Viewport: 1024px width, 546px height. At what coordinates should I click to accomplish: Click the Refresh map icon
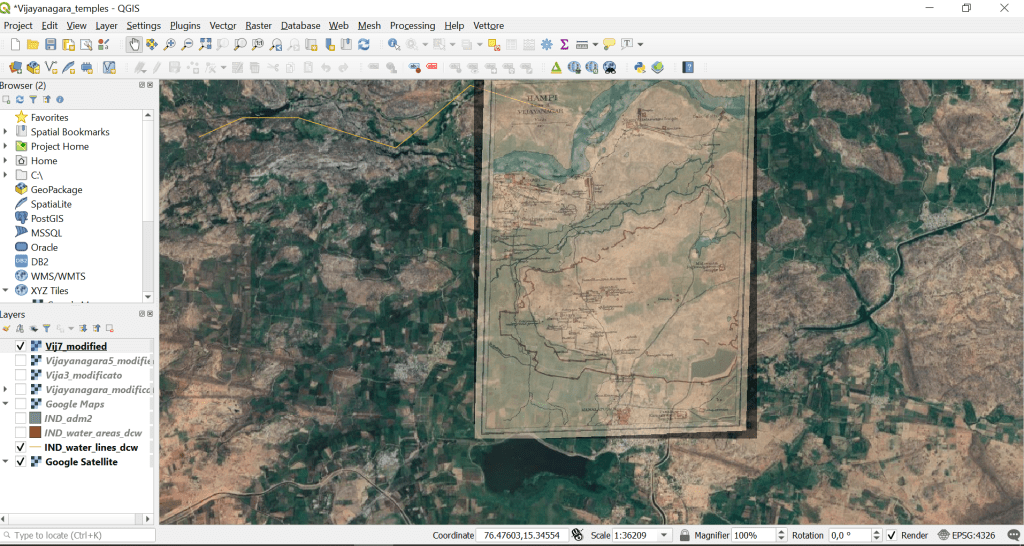click(x=364, y=44)
